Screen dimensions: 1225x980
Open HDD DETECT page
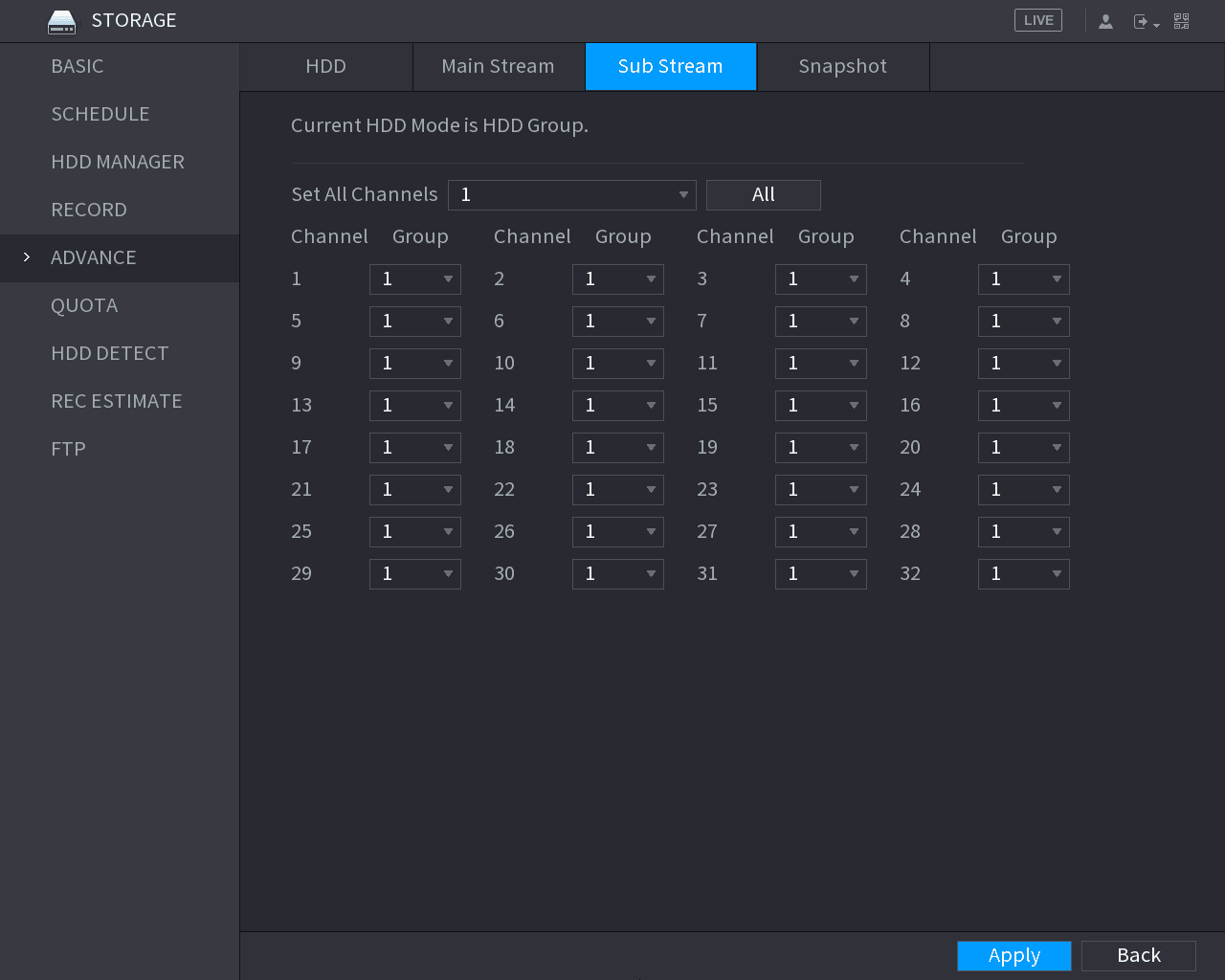[120, 353]
